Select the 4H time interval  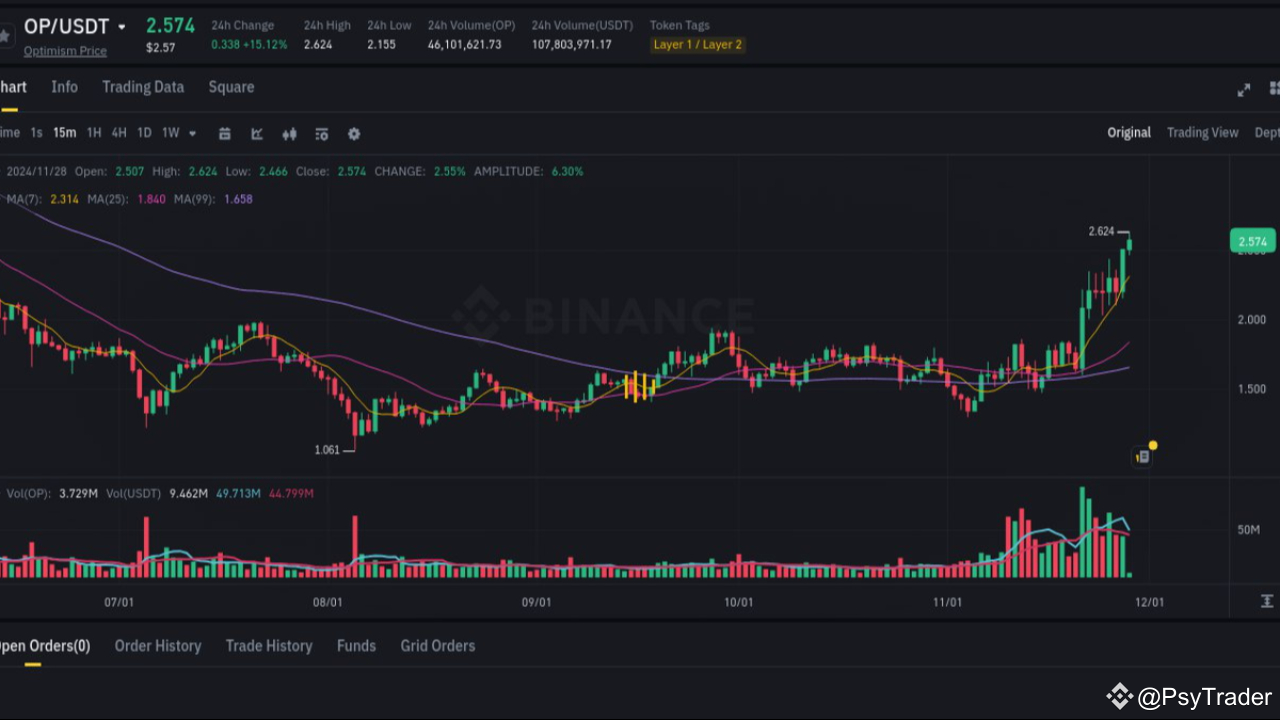119,133
